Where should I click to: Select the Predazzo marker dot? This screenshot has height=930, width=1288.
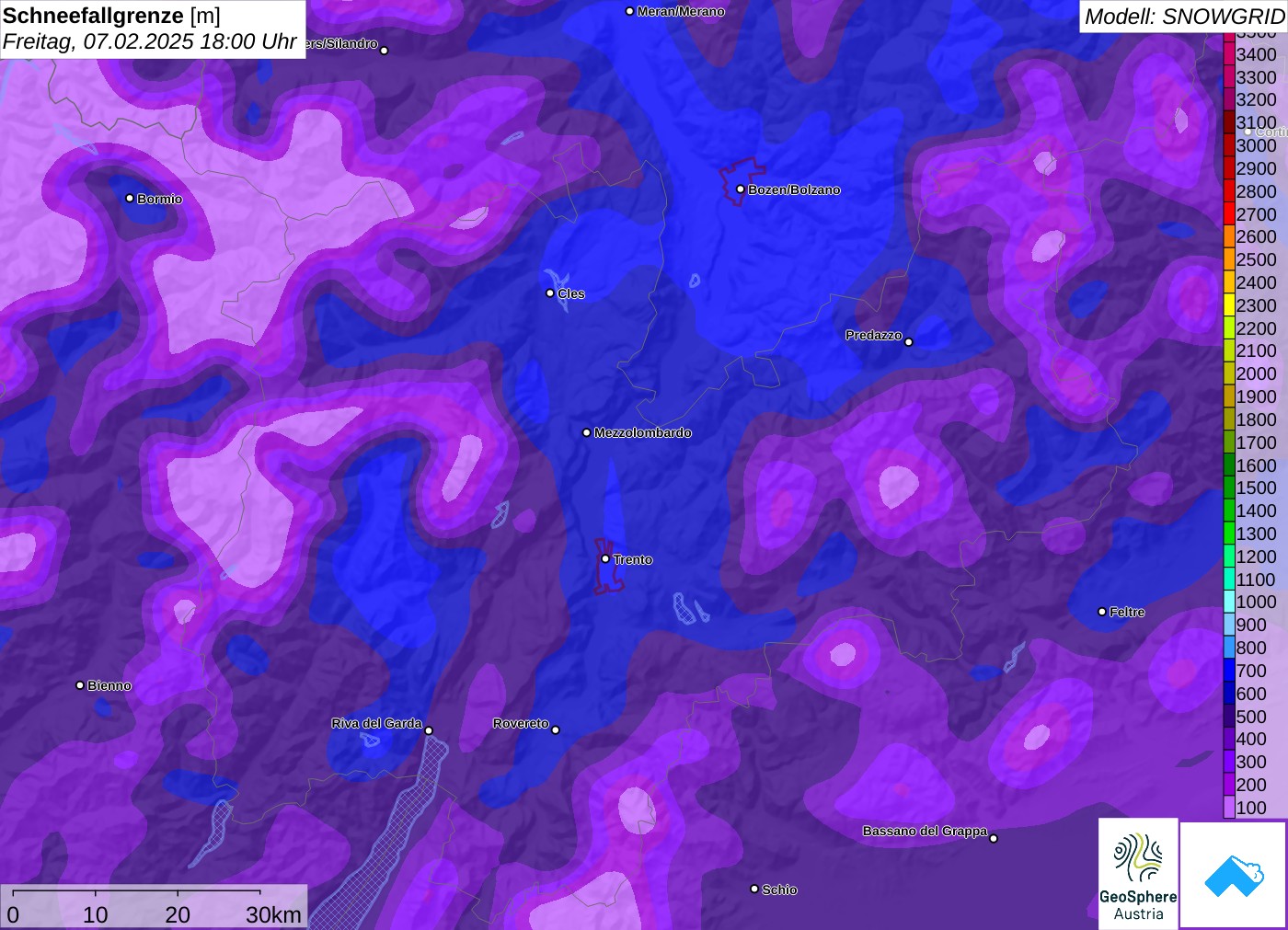[909, 342]
